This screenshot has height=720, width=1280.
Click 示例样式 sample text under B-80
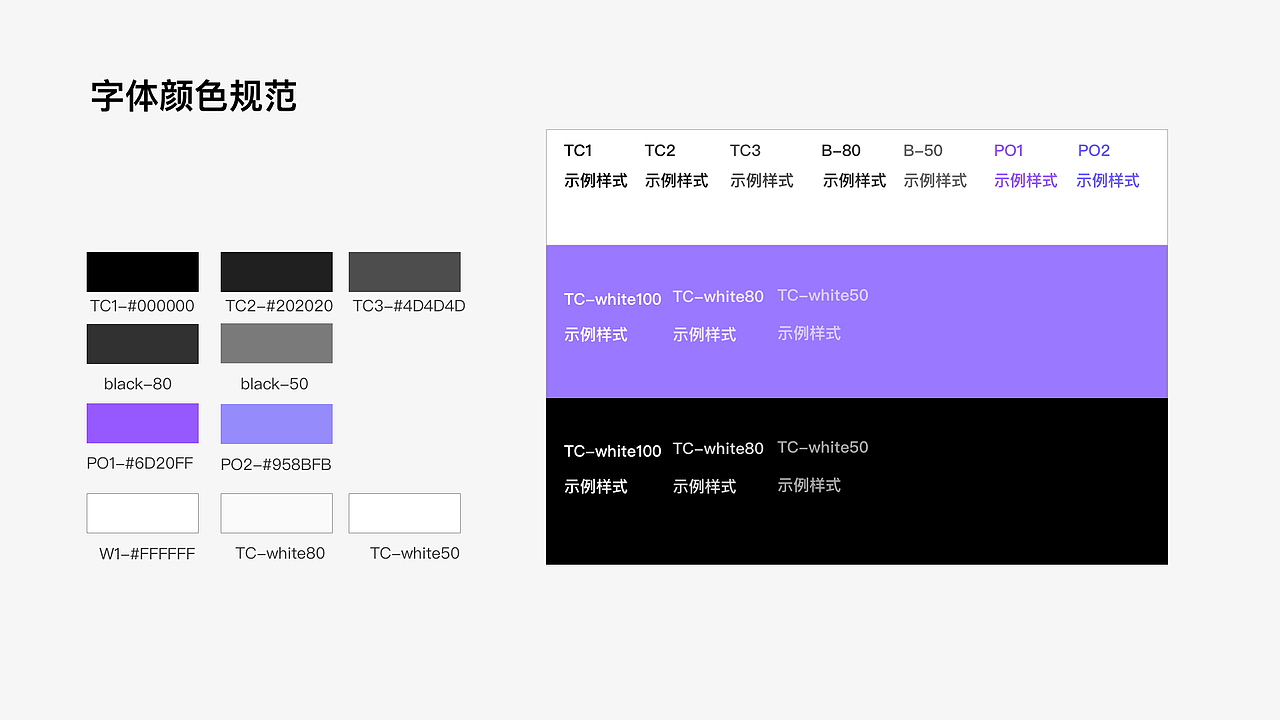(855, 181)
